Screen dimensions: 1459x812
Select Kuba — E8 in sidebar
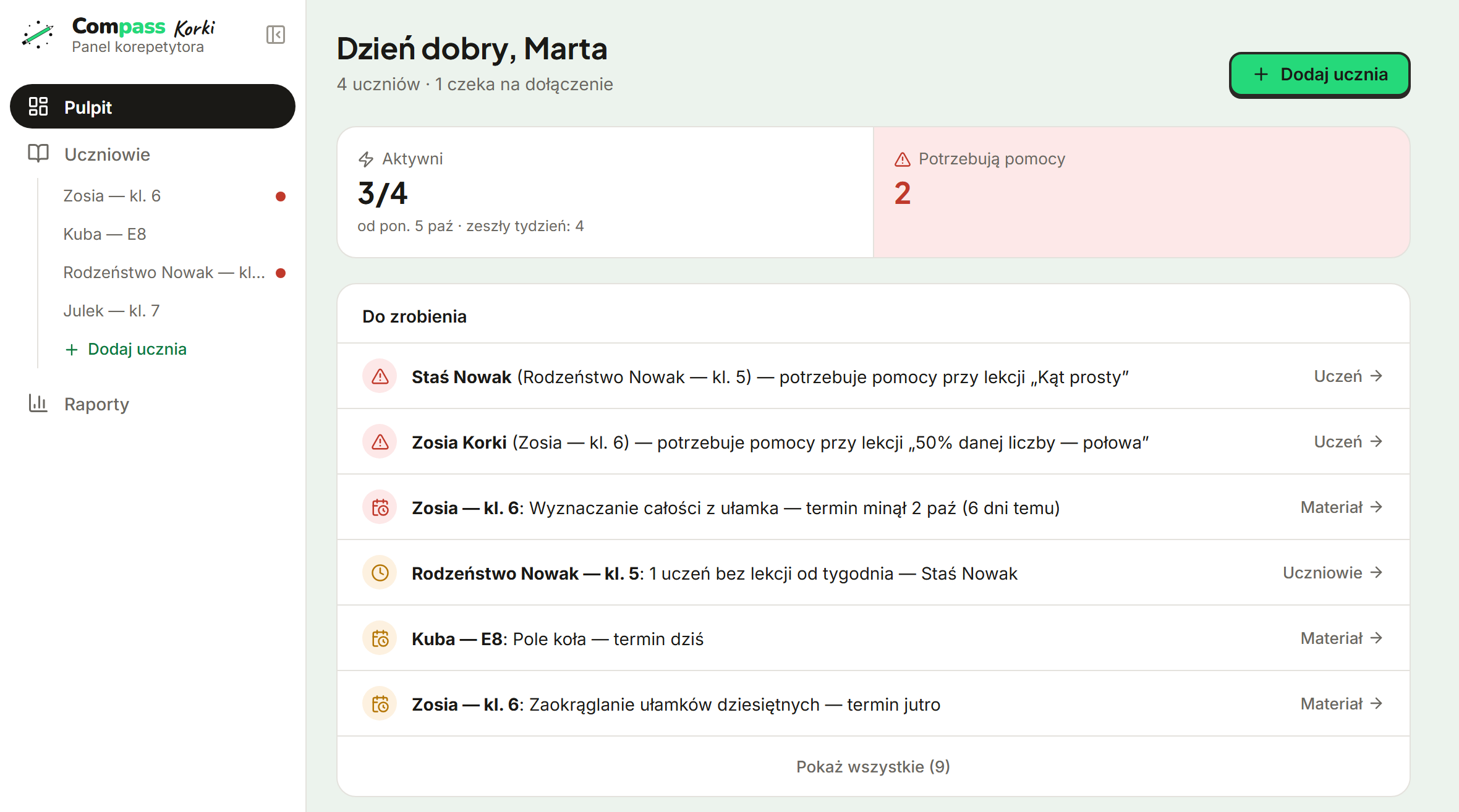(x=166, y=234)
